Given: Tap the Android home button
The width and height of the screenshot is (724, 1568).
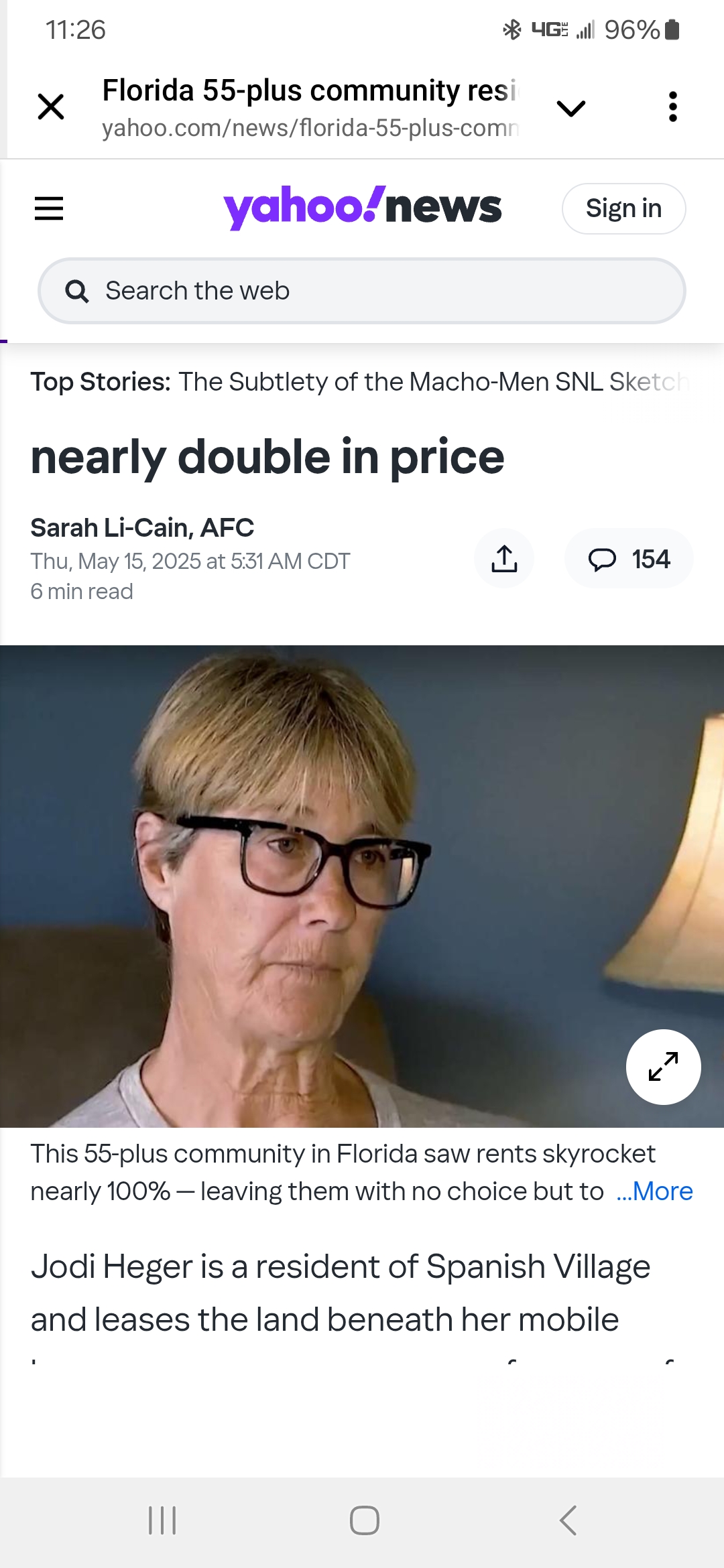Looking at the screenshot, I should (x=365, y=1520).
